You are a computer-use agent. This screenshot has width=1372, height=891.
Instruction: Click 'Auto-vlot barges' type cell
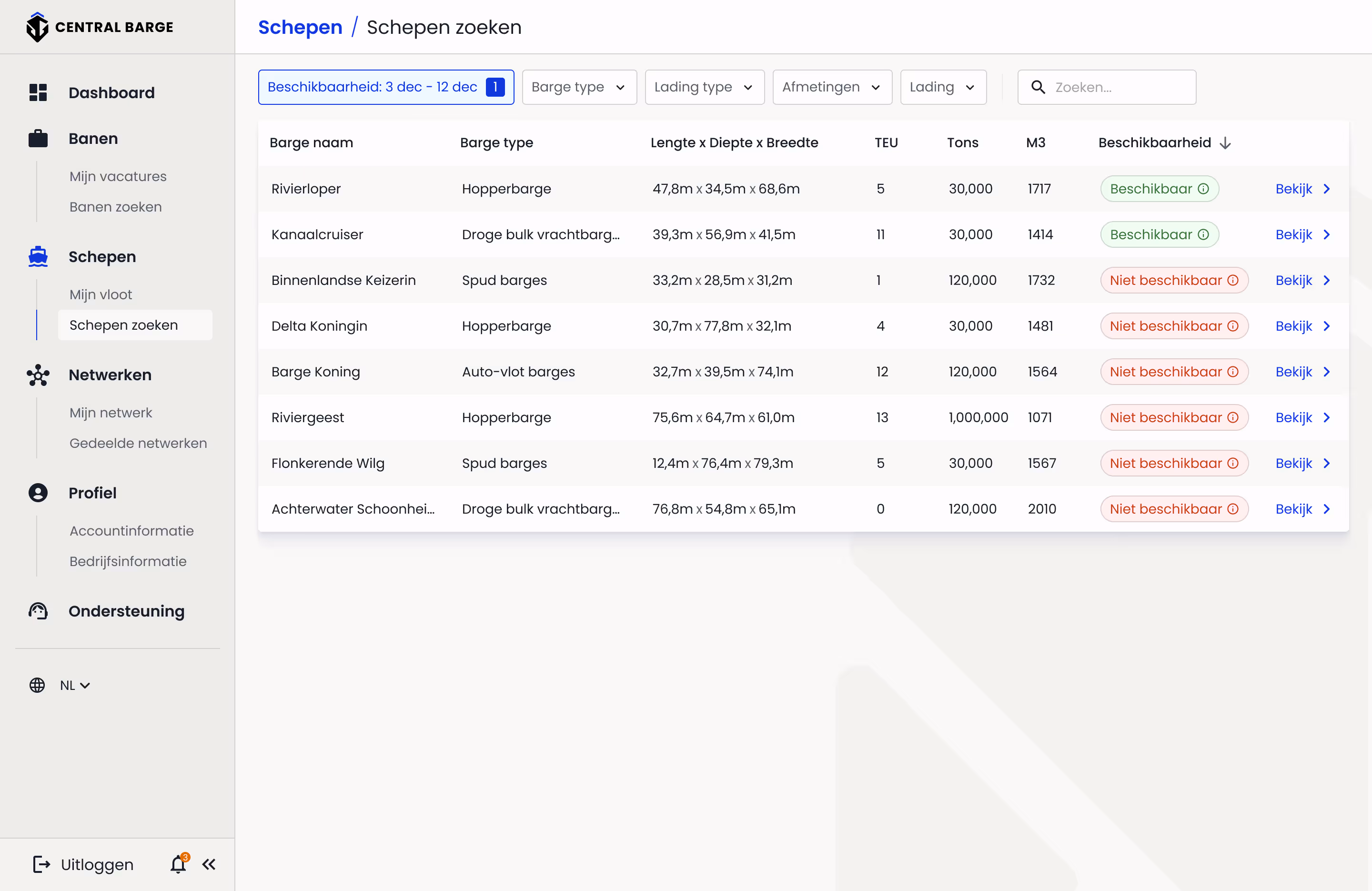(518, 371)
